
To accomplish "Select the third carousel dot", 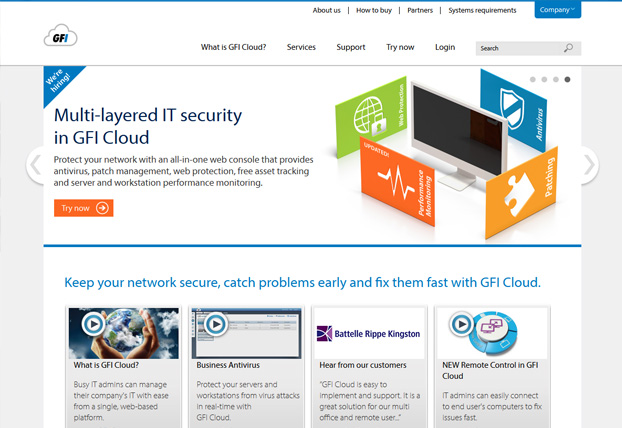I will (556, 79).
